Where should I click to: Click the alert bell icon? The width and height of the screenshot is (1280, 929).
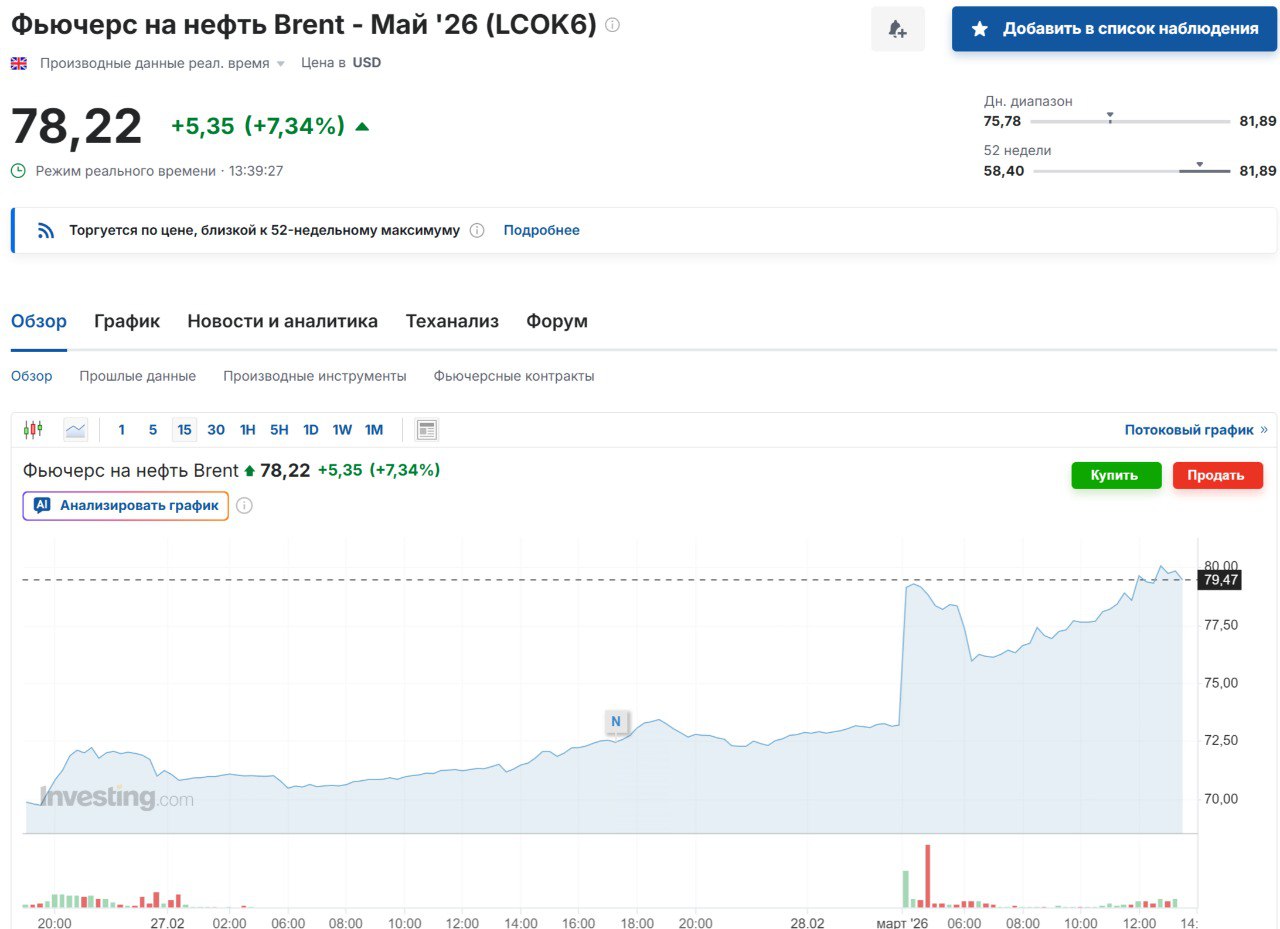pos(897,29)
